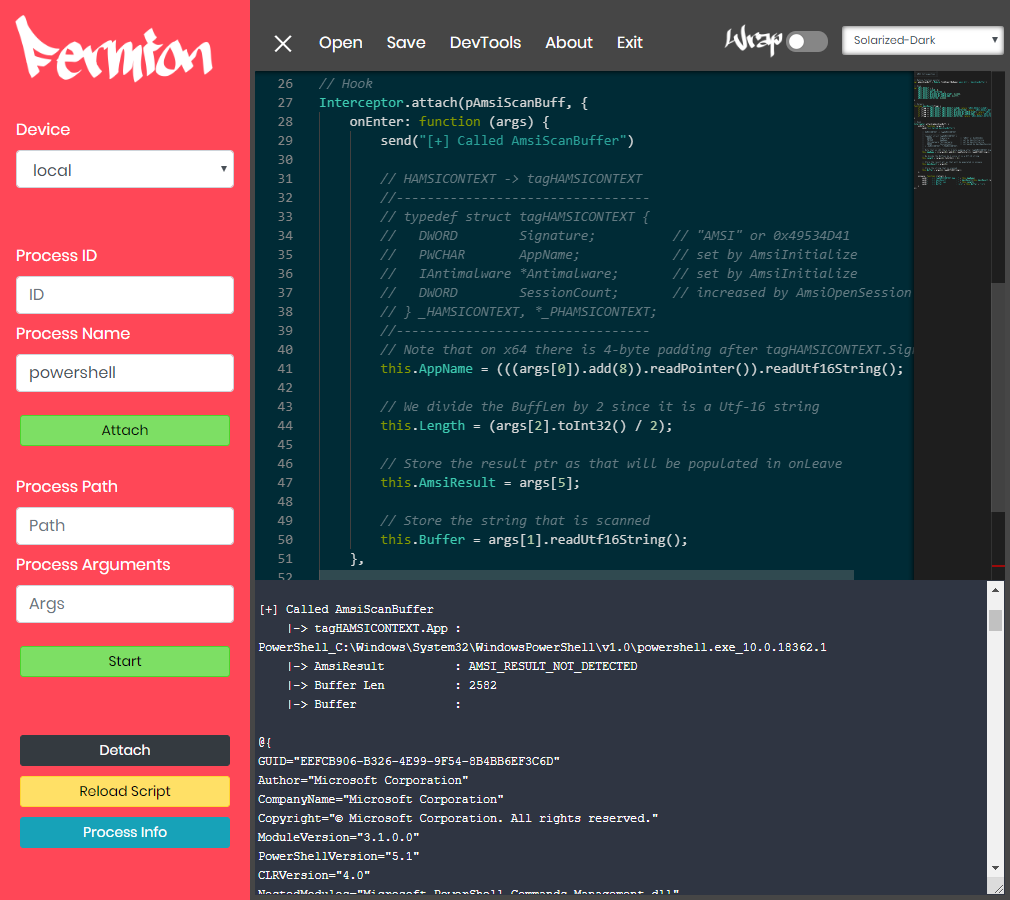Click the yellow Reload Script button
Screen dimensions: 1010x900
click(x=125, y=791)
